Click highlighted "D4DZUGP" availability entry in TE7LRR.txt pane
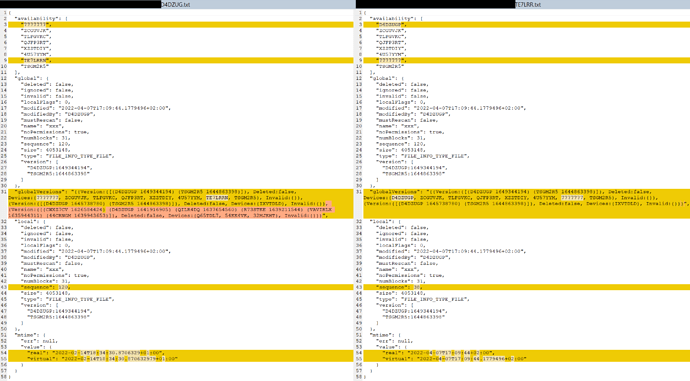This screenshot has width=690, height=381. click(391, 25)
